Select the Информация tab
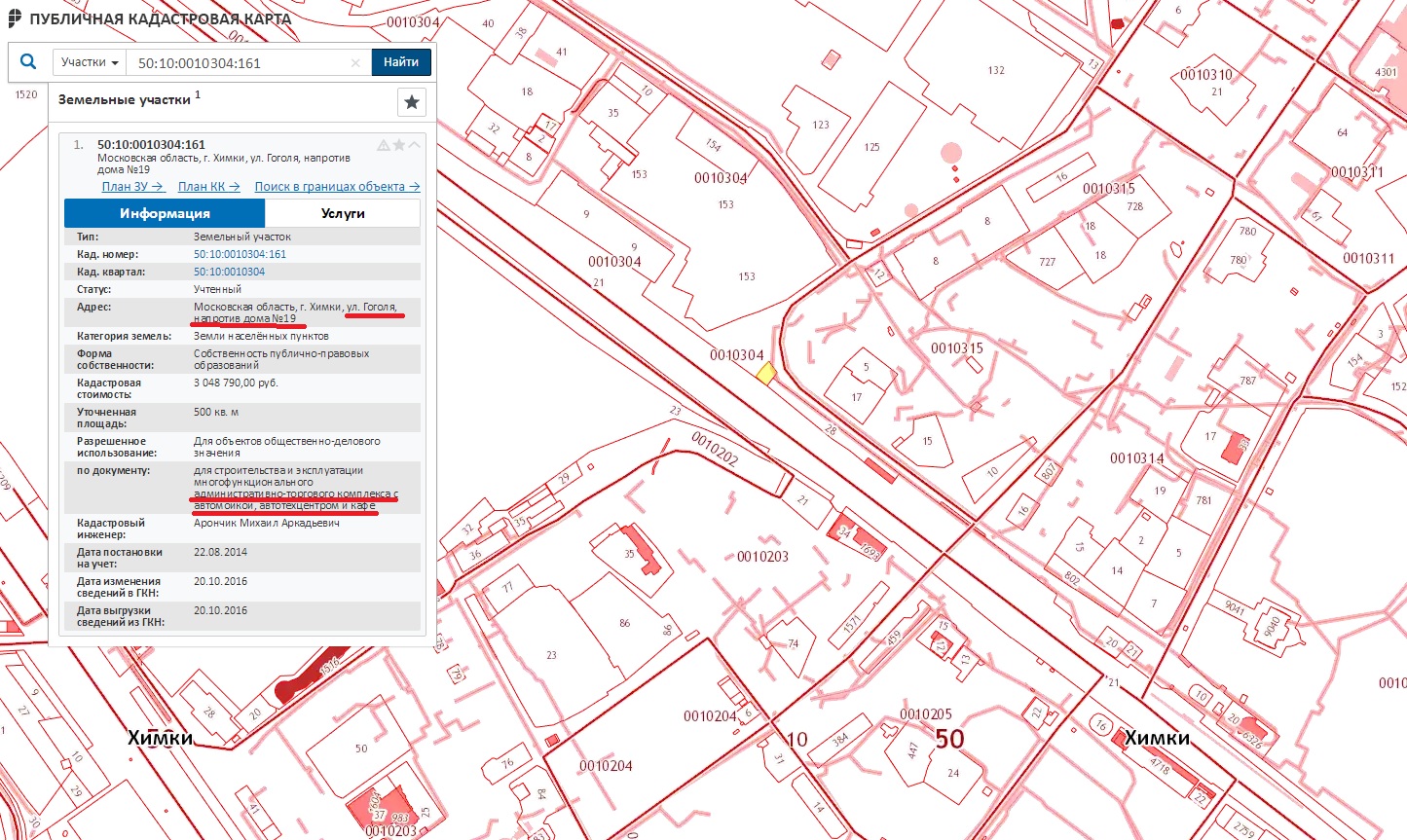The image size is (1407, 840). [x=165, y=213]
